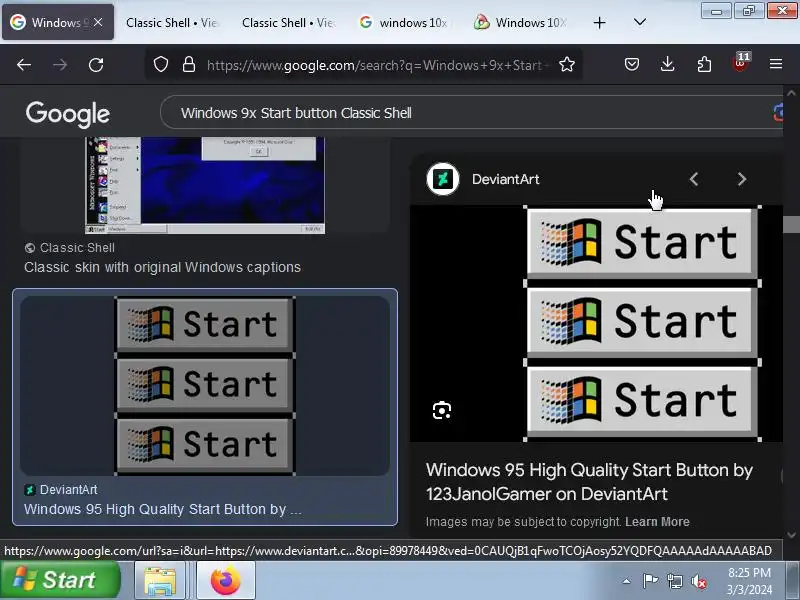Click the Google logo

coord(68,114)
